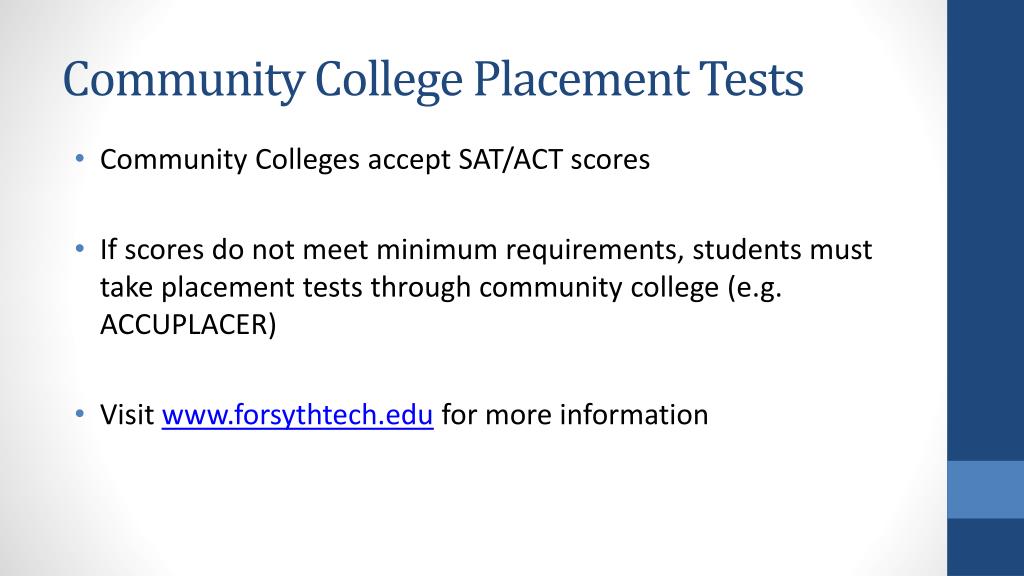Click the text 'for more information'
Viewport: 1024px width, 576px height.
tap(575, 415)
